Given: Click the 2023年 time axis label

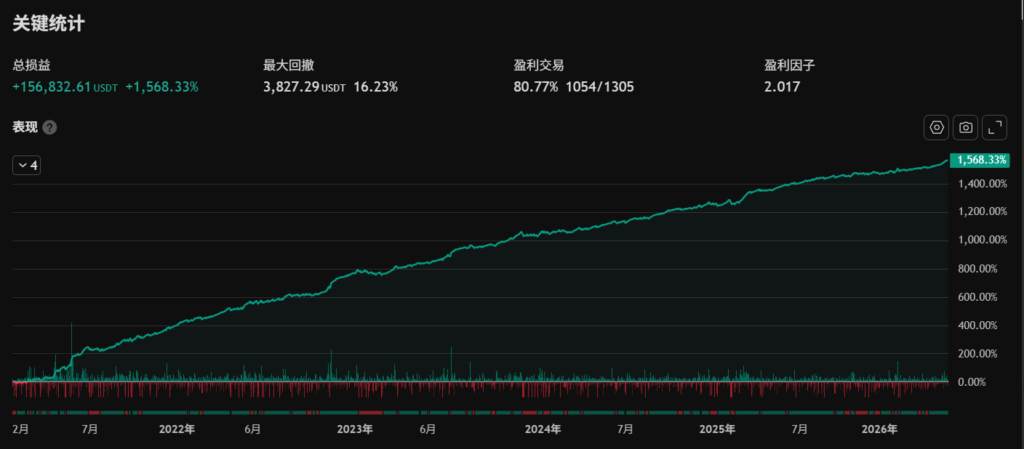Looking at the screenshot, I should point(355,429).
